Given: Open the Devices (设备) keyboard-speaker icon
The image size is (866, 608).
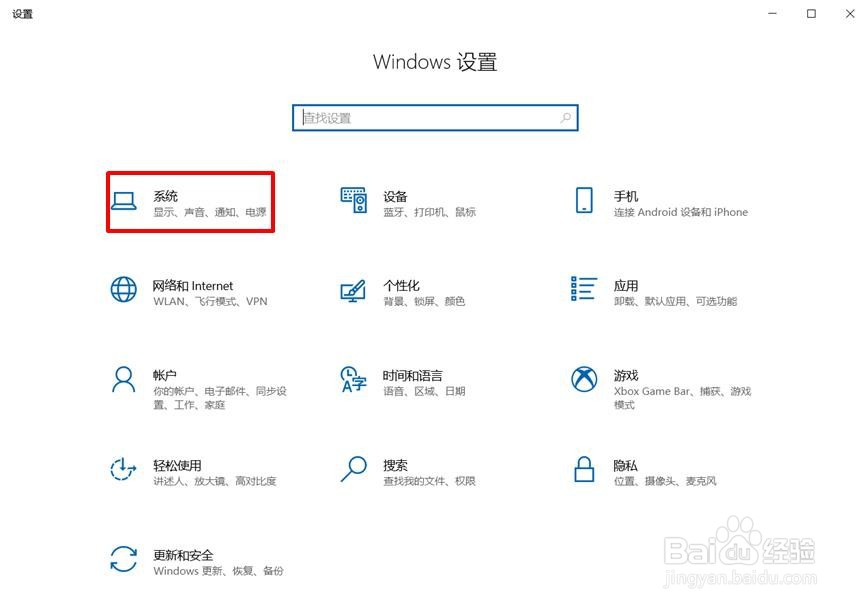Looking at the screenshot, I should tap(353, 200).
